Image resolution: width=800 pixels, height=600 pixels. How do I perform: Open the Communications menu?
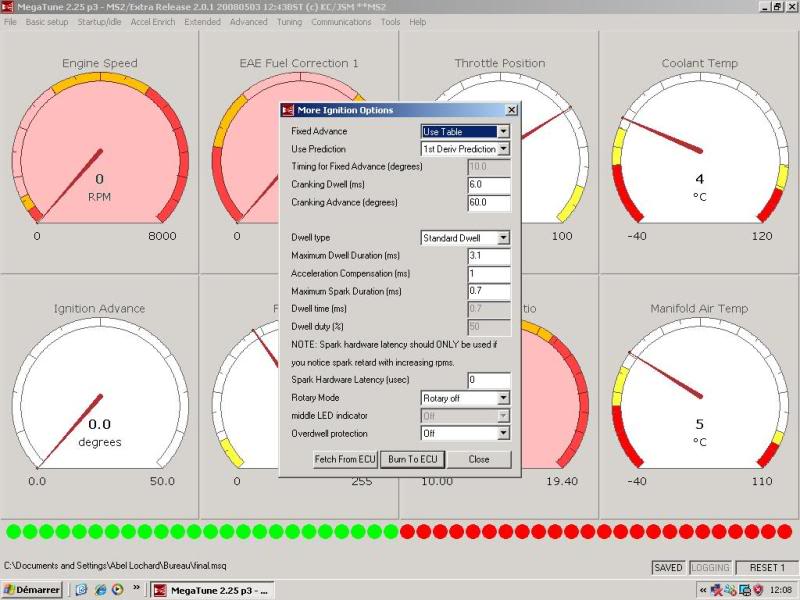point(341,22)
